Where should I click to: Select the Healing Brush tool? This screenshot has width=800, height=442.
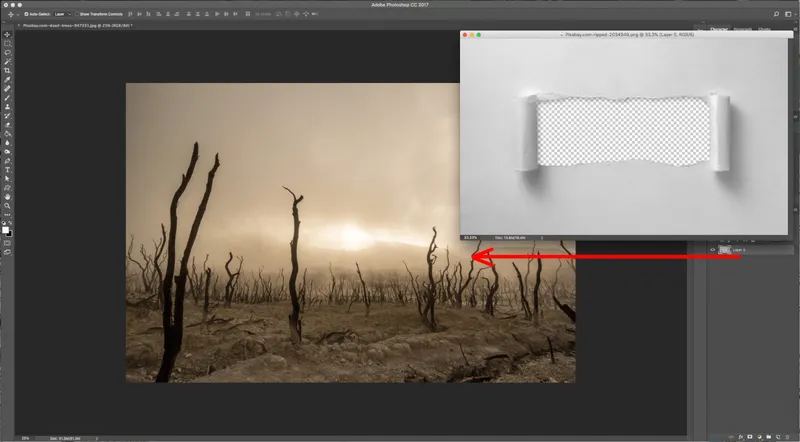(x=7, y=88)
